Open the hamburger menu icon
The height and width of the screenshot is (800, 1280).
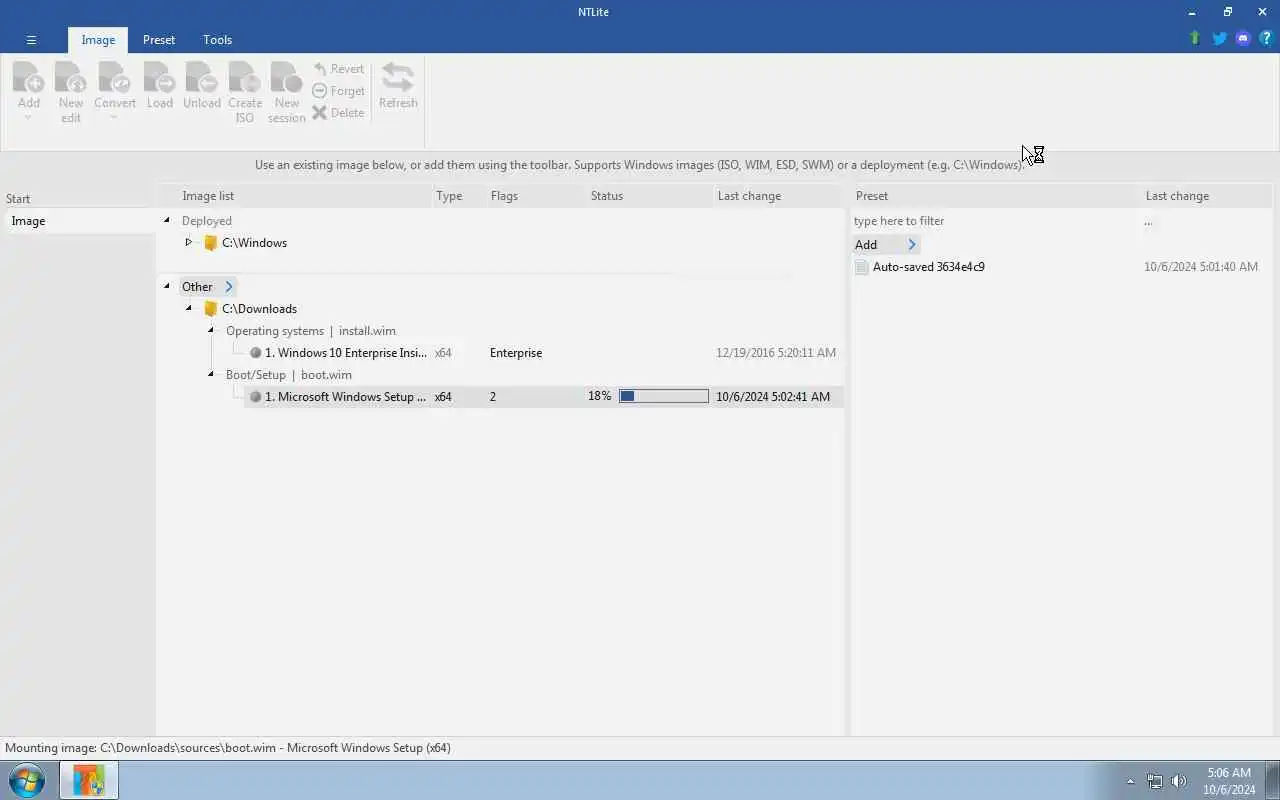point(31,40)
